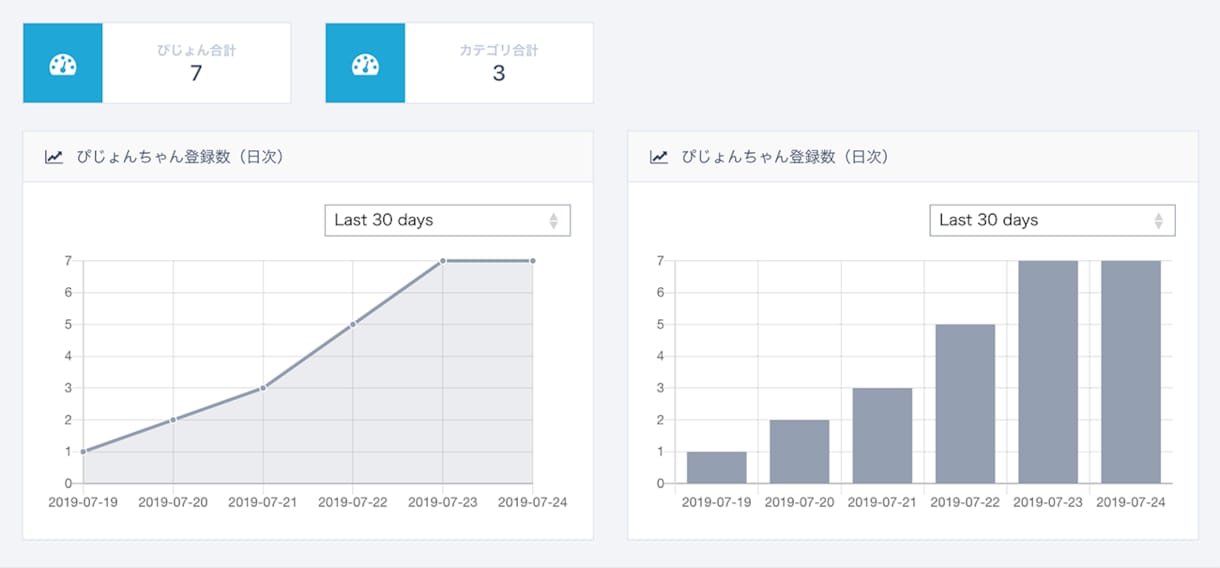Click the 2019-07-19 bar in bar chart
Viewport: 1220px width, 568px height.
point(716,468)
